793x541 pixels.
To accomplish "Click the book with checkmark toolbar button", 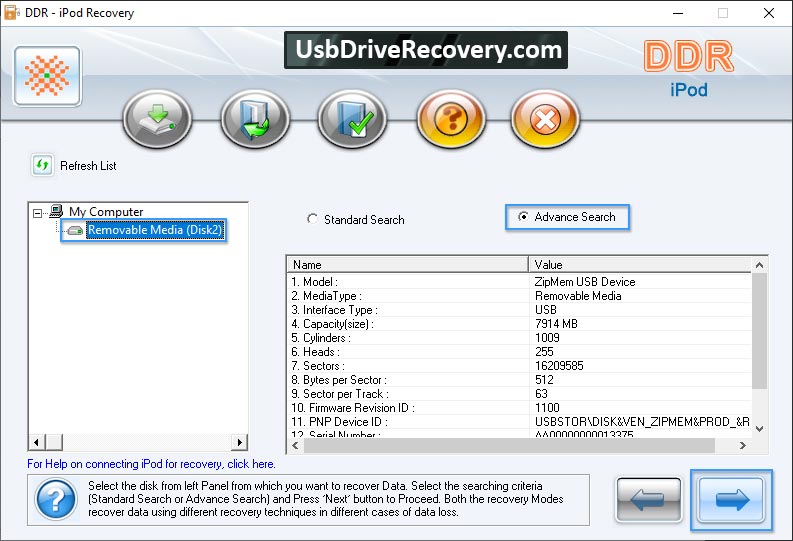I will tap(353, 119).
